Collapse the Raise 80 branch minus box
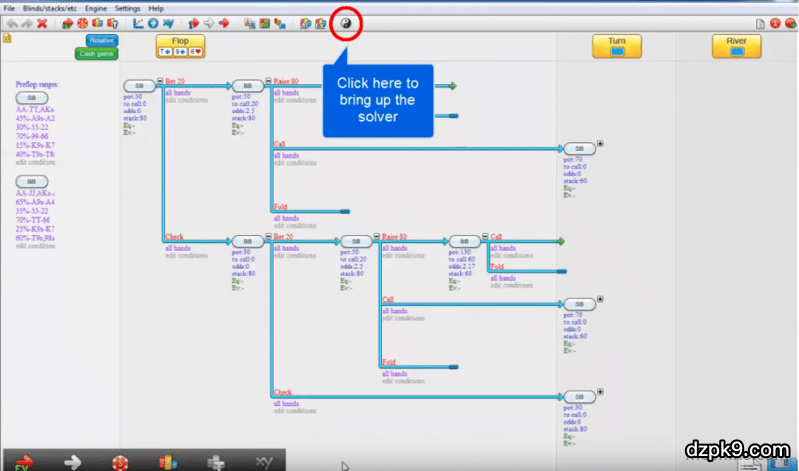The width and height of the screenshot is (799, 471). [268, 81]
